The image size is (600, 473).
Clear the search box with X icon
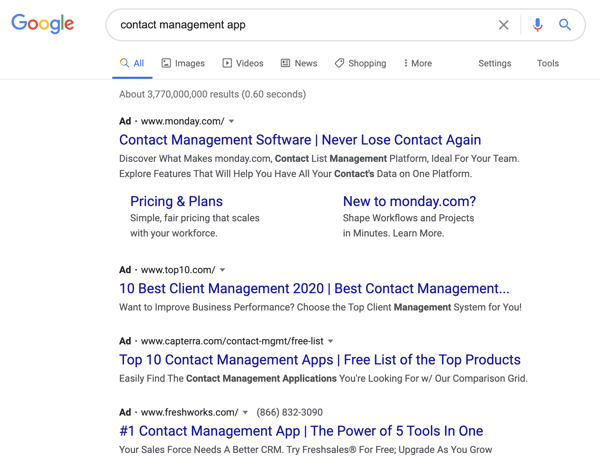click(x=504, y=25)
